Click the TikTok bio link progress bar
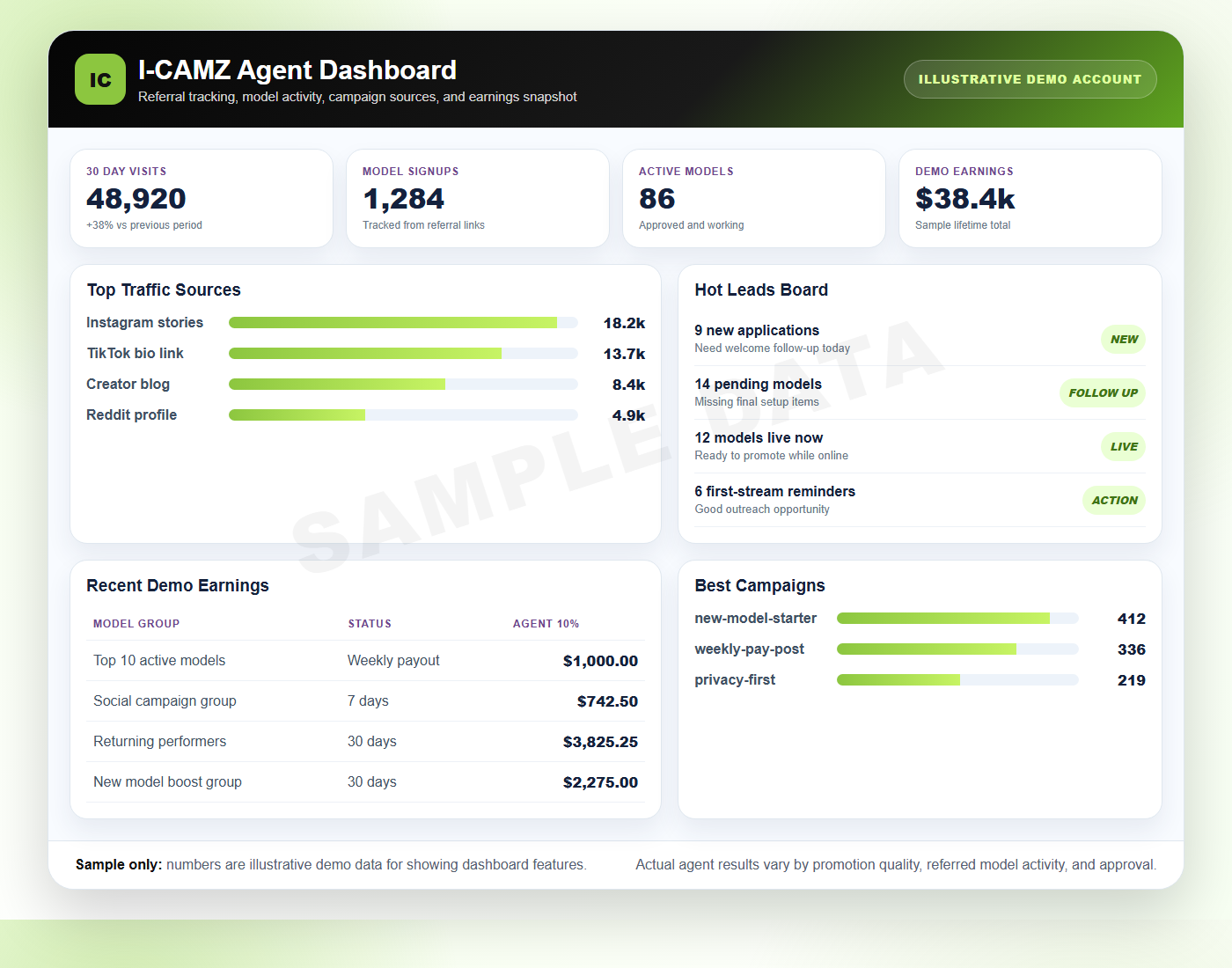Viewport: 1232px width, 968px height. coord(403,354)
